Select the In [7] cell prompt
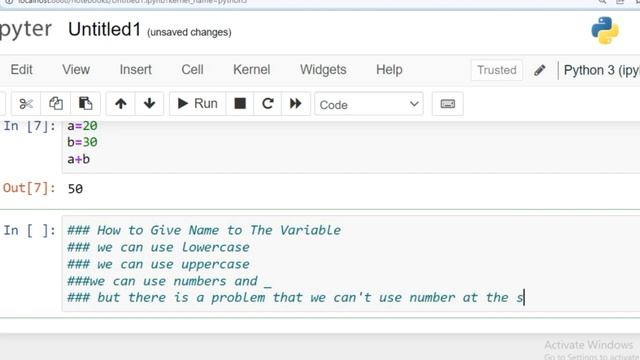This screenshot has width=640, height=360. click(x=29, y=126)
